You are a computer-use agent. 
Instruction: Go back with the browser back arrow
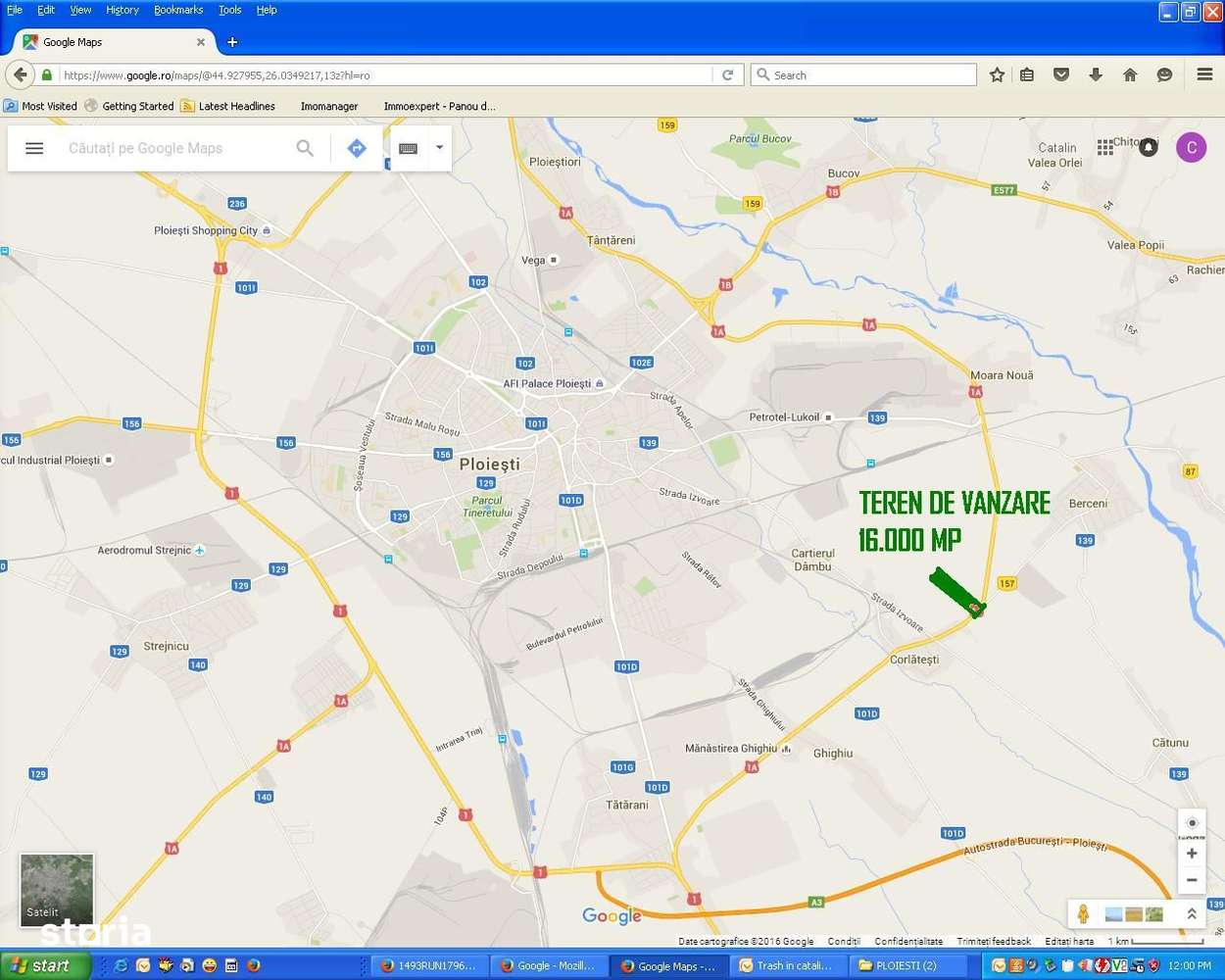pyautogui.click(x=21, y=74)
